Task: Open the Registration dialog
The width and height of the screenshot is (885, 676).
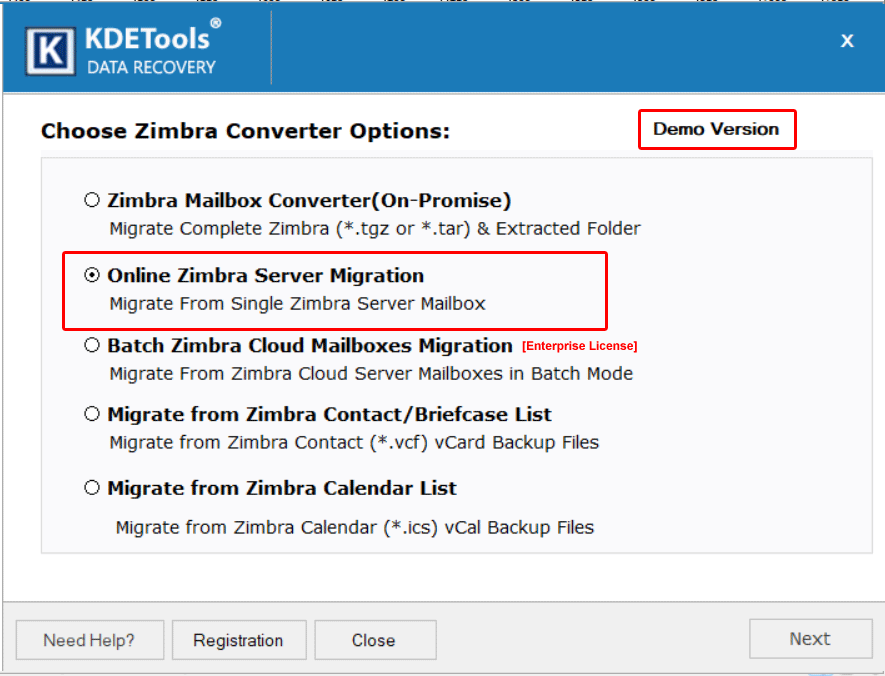Action: tap(238, 640)
